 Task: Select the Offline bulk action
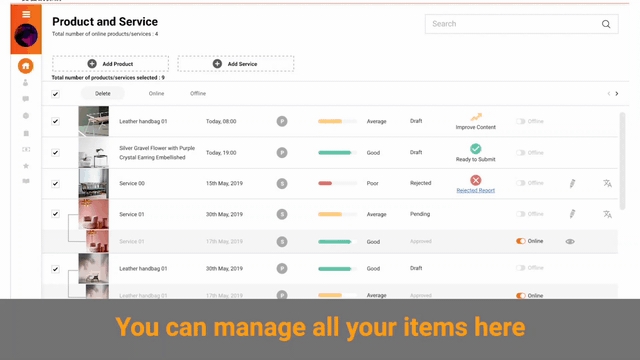point(198,93)
